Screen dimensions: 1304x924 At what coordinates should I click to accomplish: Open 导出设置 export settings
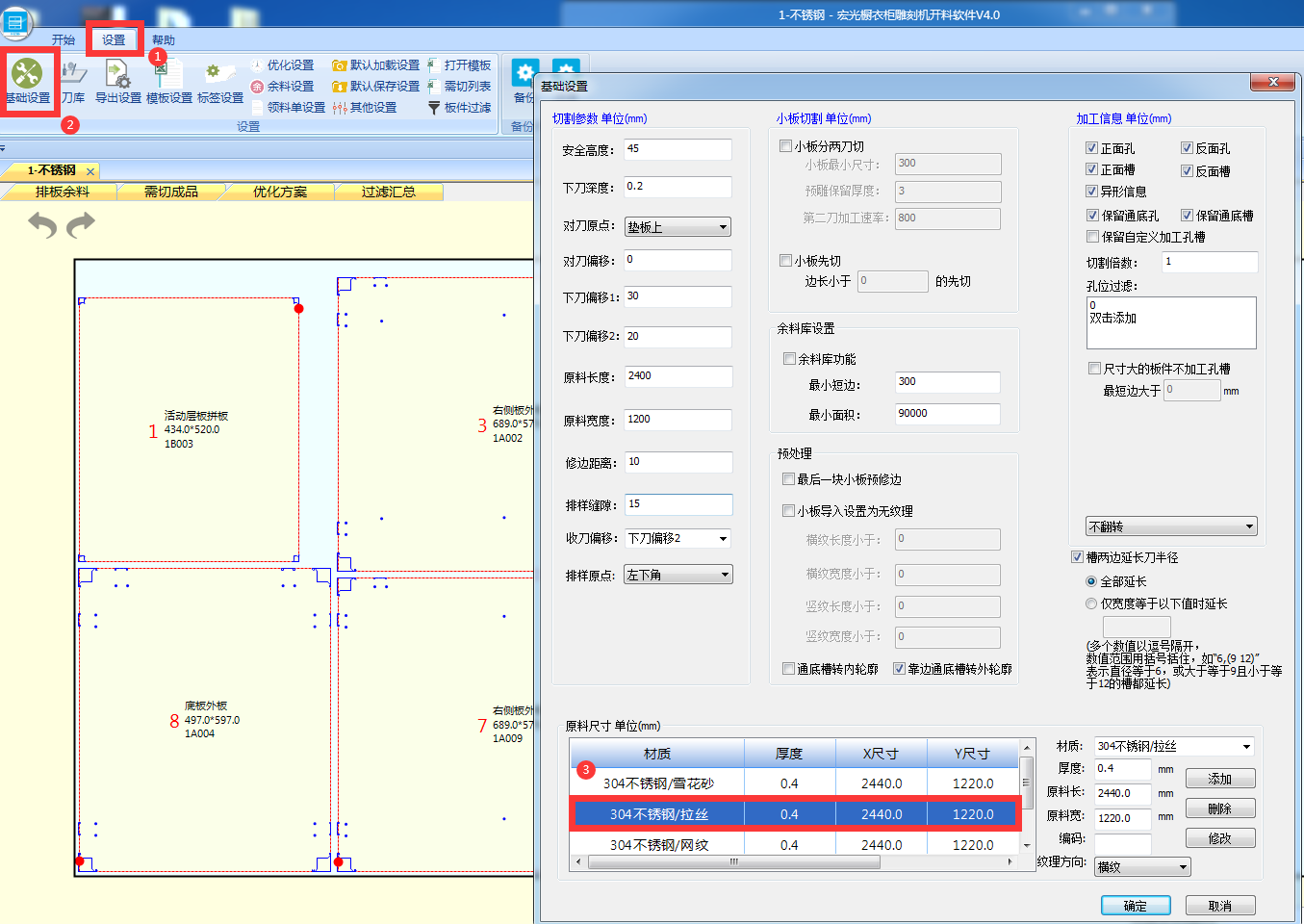pos(118,81)
